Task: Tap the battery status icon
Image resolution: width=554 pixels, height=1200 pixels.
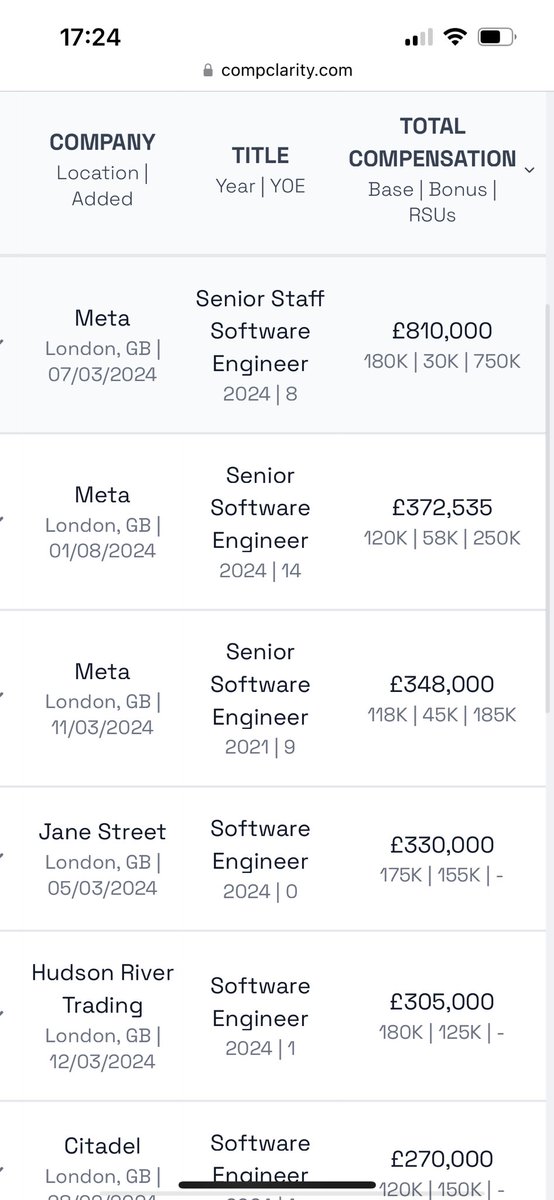Action: [495, 38]
